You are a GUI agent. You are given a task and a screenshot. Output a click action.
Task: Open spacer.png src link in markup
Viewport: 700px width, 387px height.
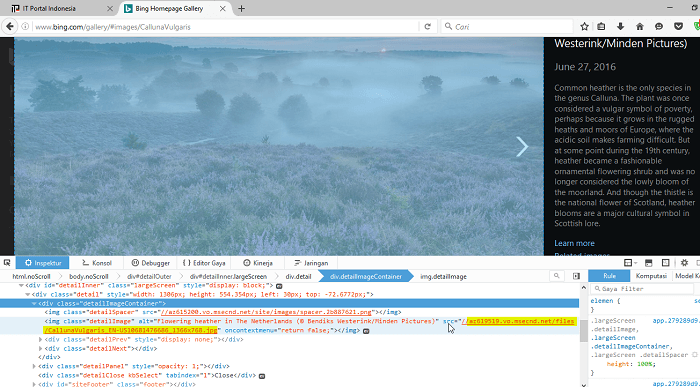[266, 312]
